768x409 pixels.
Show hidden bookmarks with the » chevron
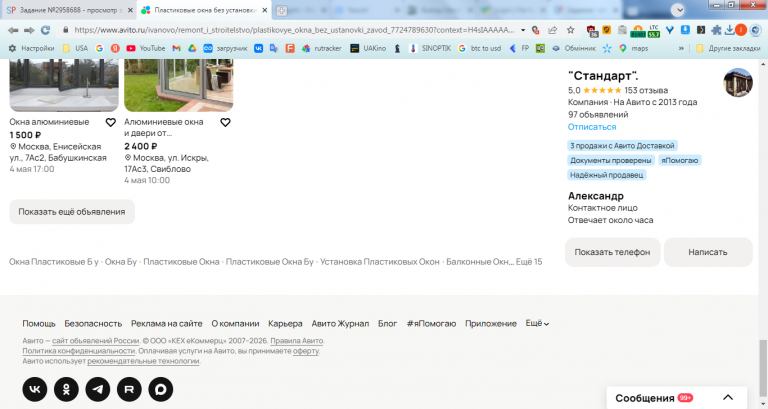[x=681, y=48]
